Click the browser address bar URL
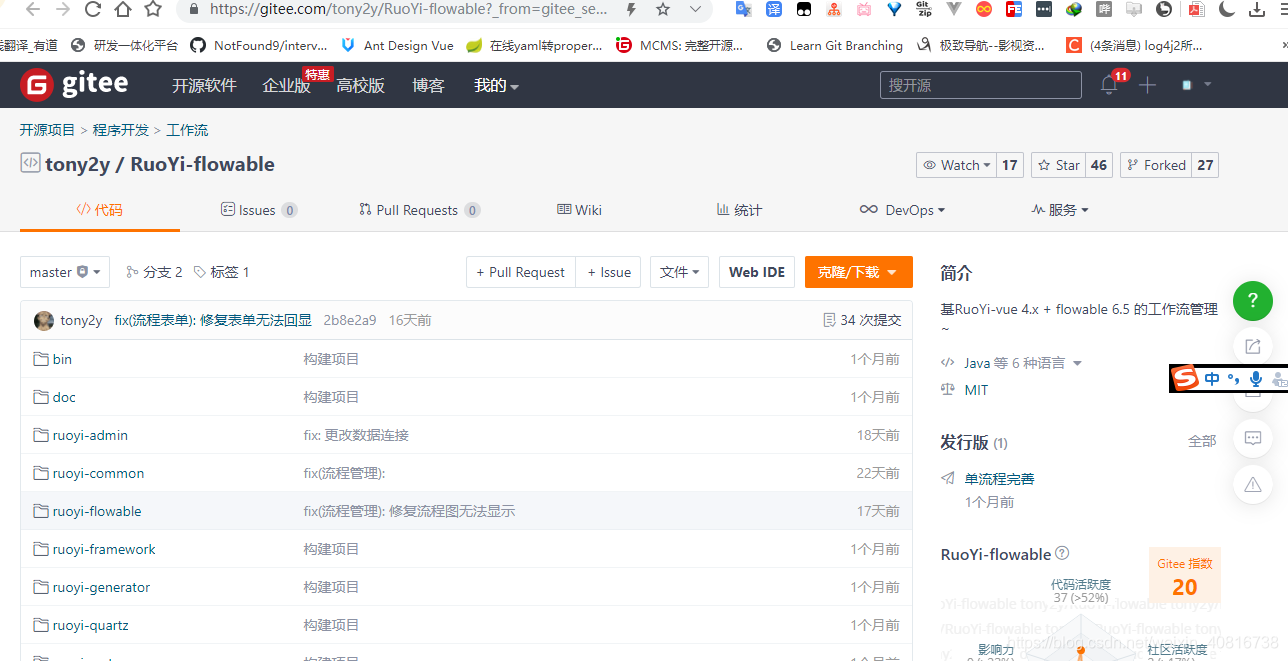 click(408, 10)
